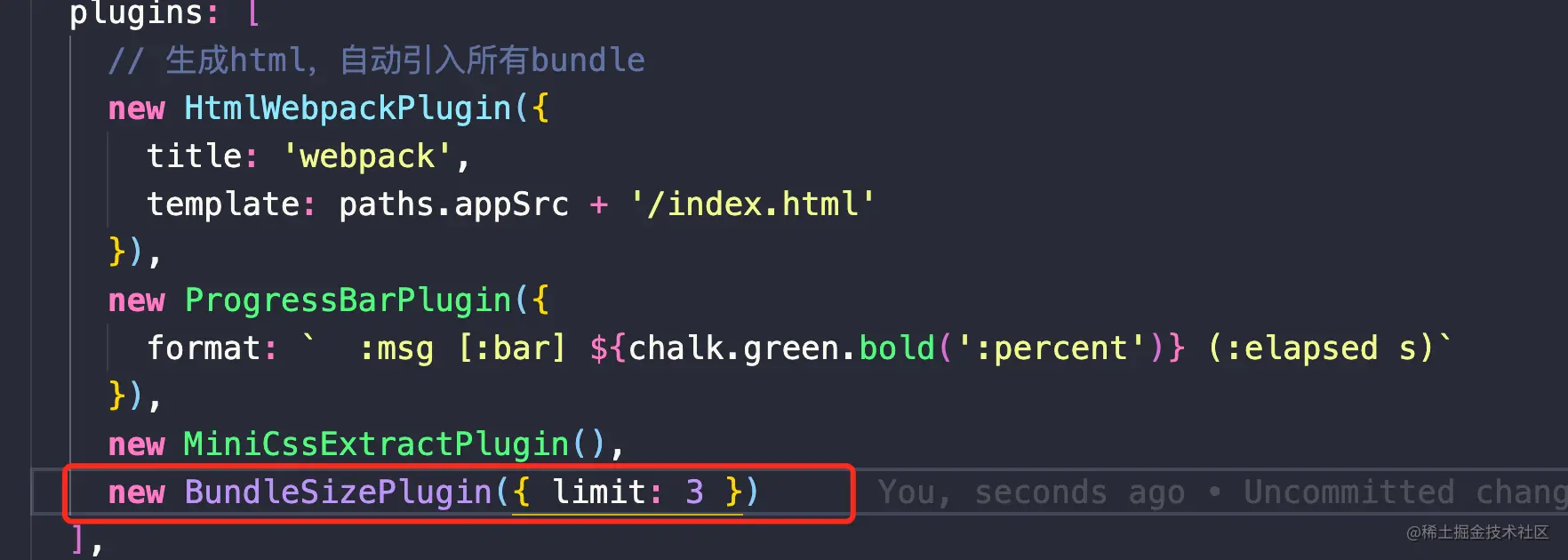Image resolution: width=1568 pixels, height=560 pixels.
Task: Click the 'webpack' string value
Action: pyautogui.click(x=368, y=156)
